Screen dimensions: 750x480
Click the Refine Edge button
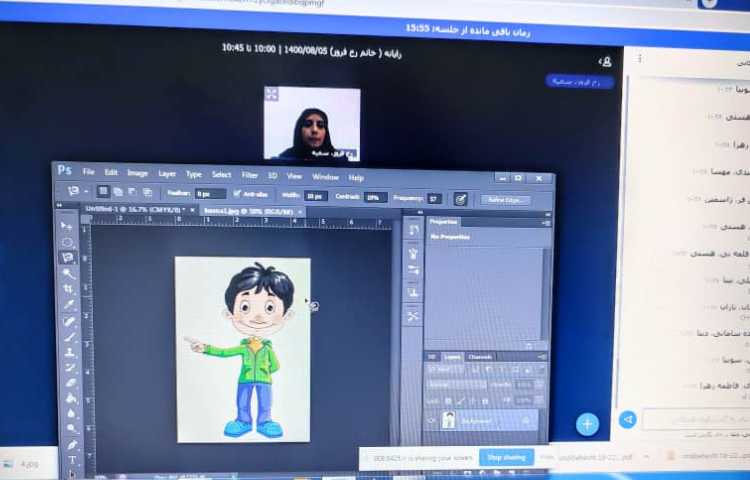(x=505, y=200)
